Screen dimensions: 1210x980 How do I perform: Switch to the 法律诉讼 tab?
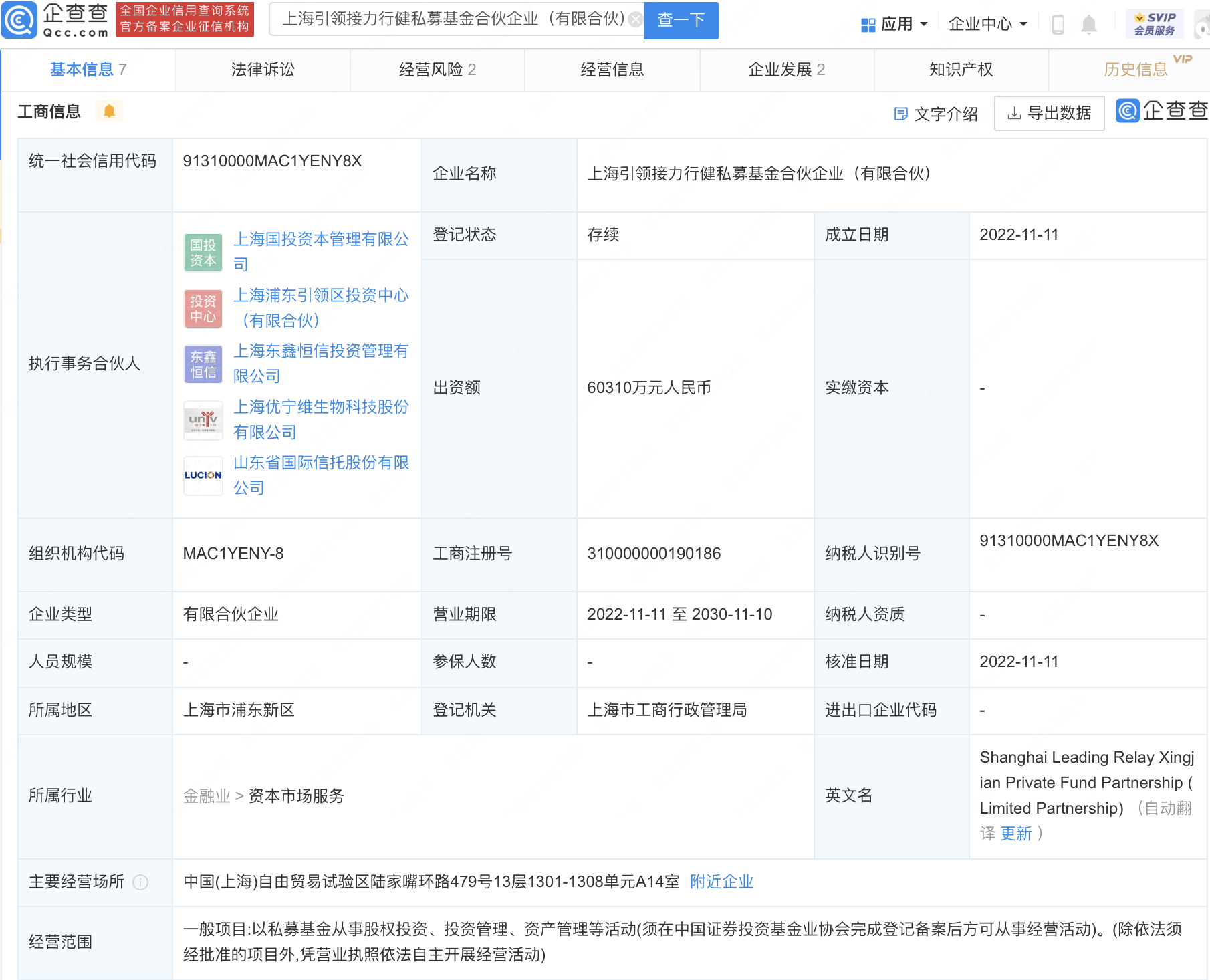(263, 70)
